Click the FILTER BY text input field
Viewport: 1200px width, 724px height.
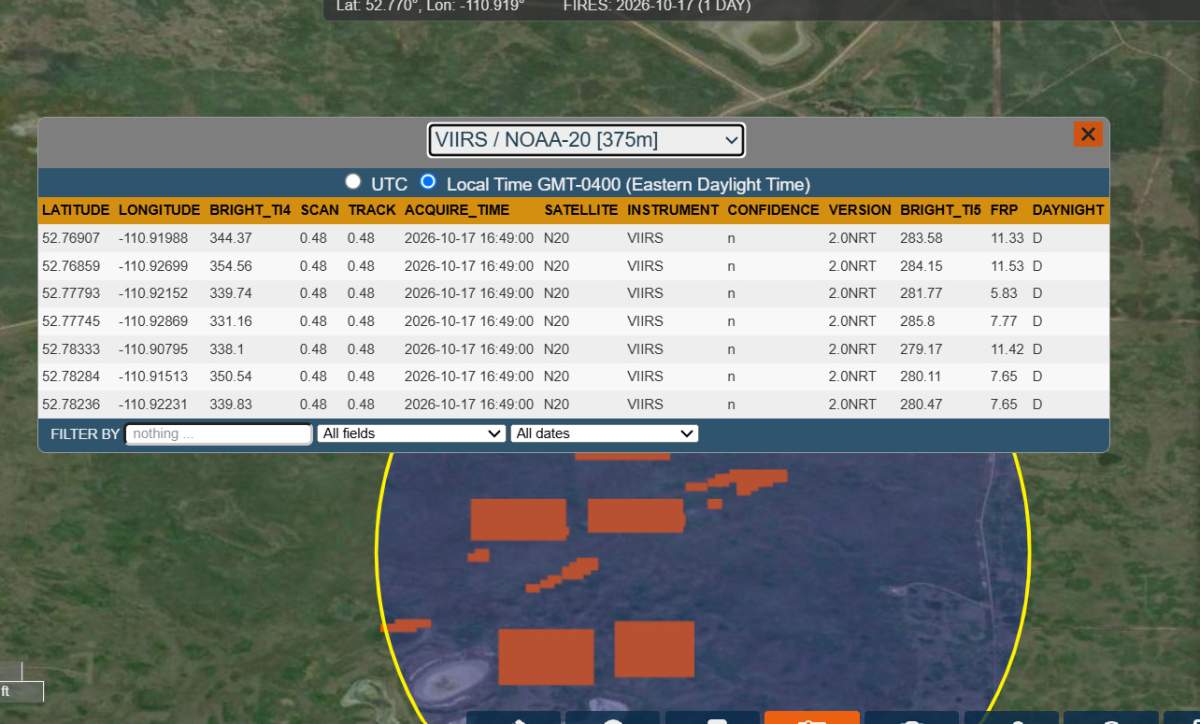point(219,434)
